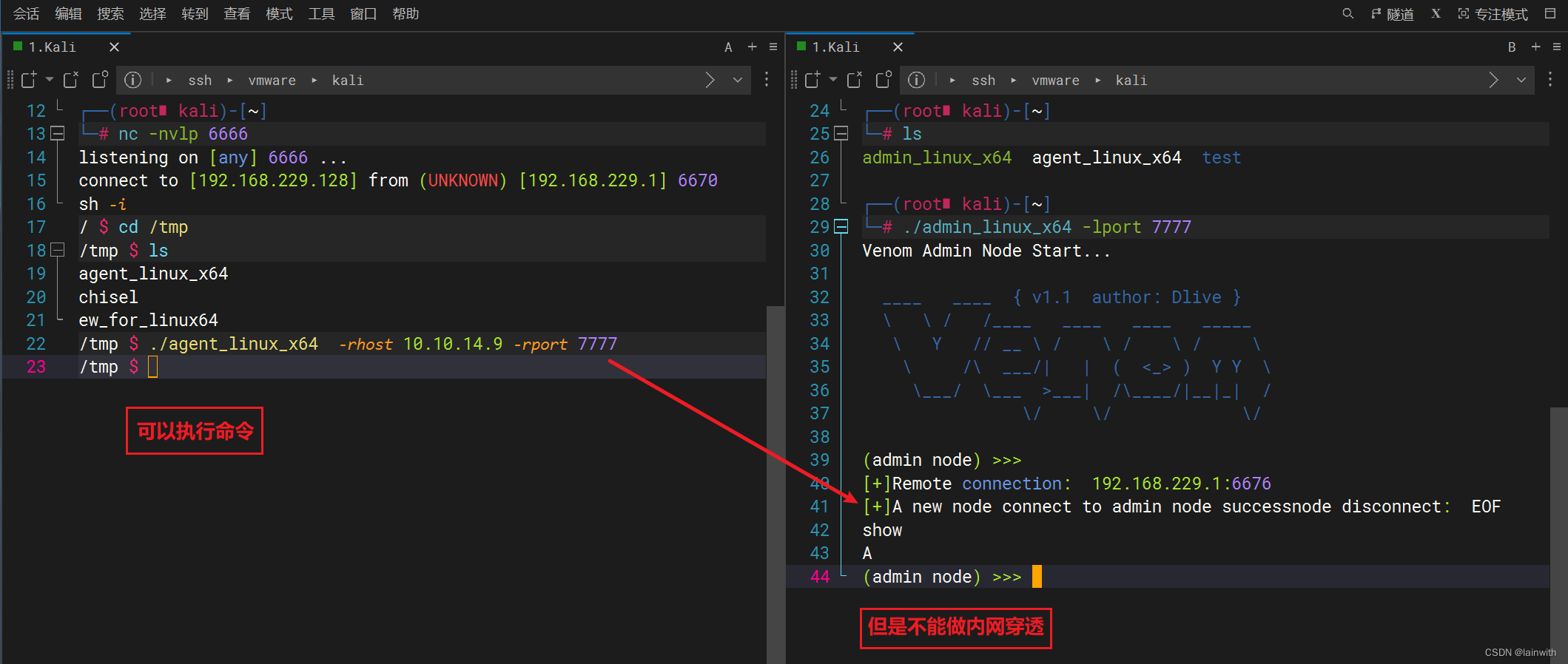The image size is (1568, 664).
Task: Click the info icon in right toolbar
Action: click(x=916, y=80)
